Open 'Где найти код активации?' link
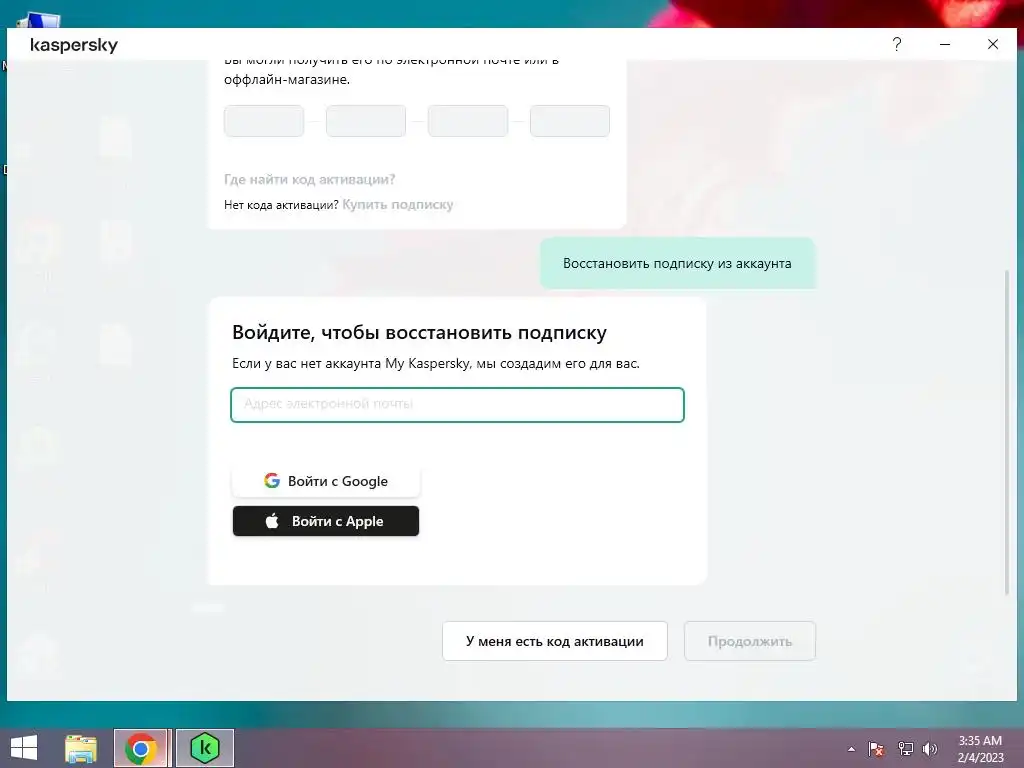This screenshot has width=1024, height=768. click(310, 179)
